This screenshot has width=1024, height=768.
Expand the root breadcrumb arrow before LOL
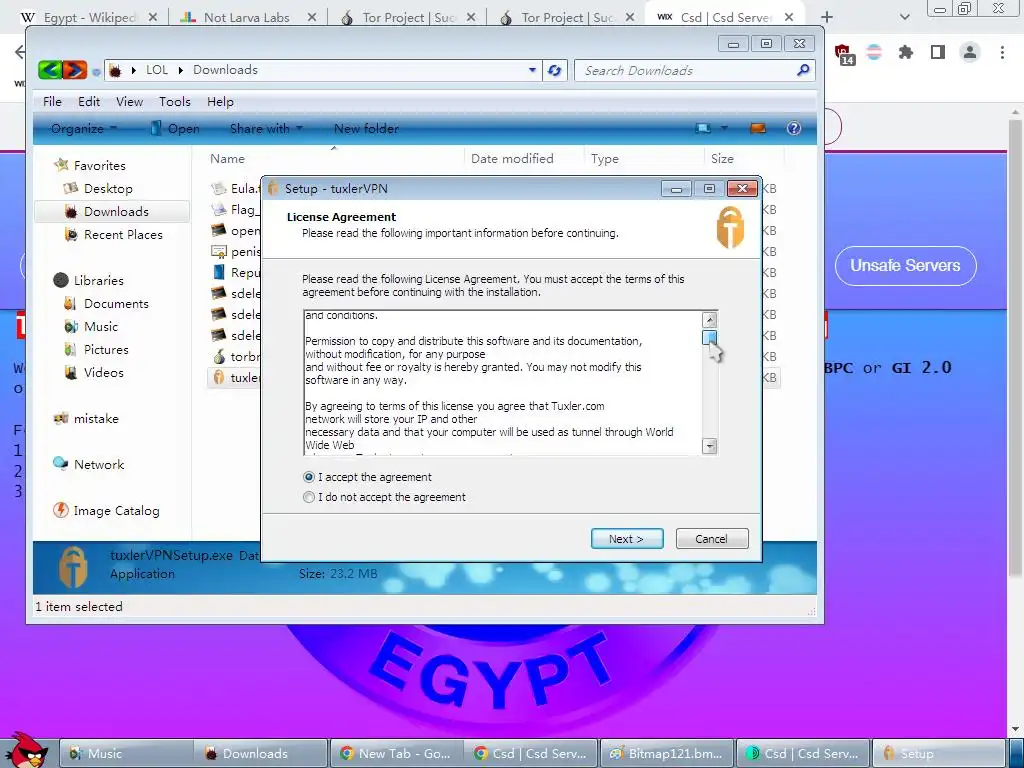point(133,70)
